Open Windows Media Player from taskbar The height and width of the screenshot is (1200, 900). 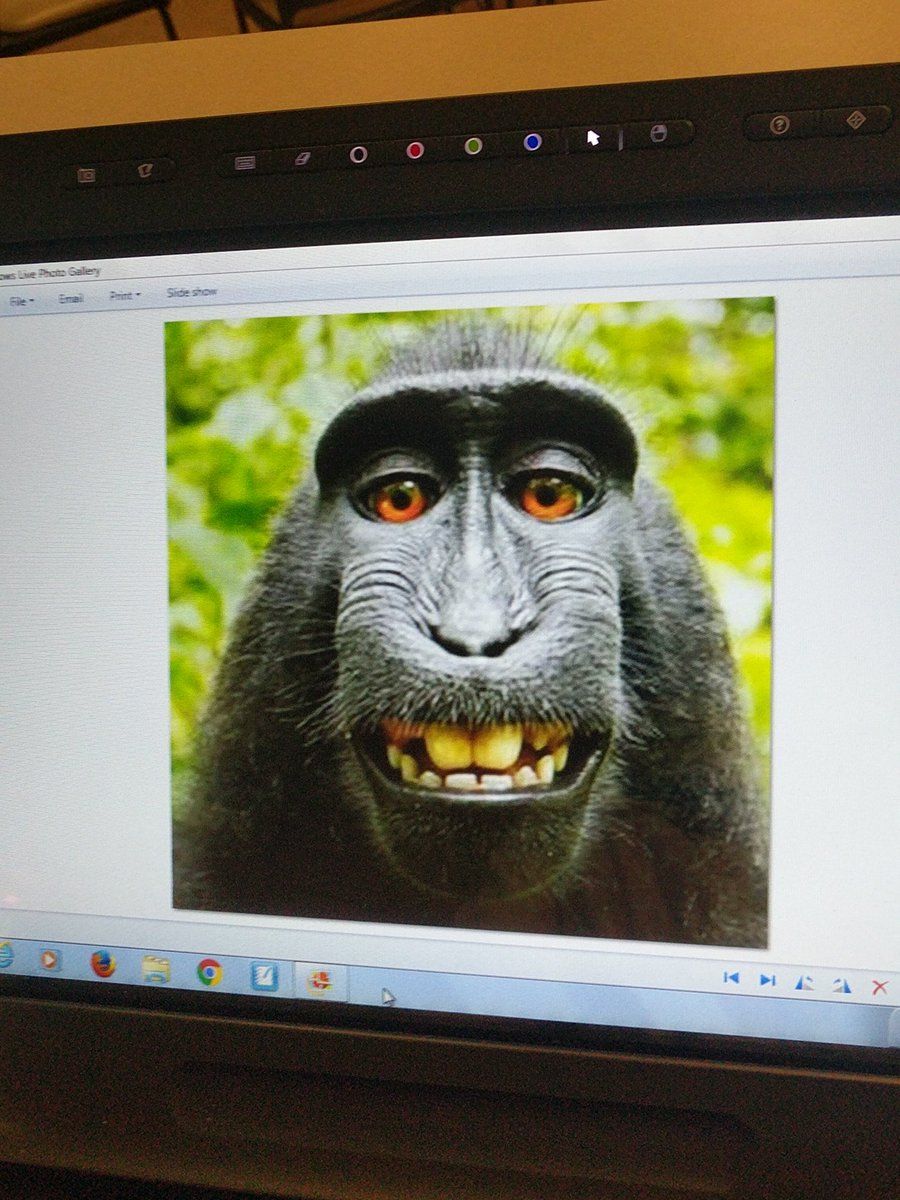(50, 960)
